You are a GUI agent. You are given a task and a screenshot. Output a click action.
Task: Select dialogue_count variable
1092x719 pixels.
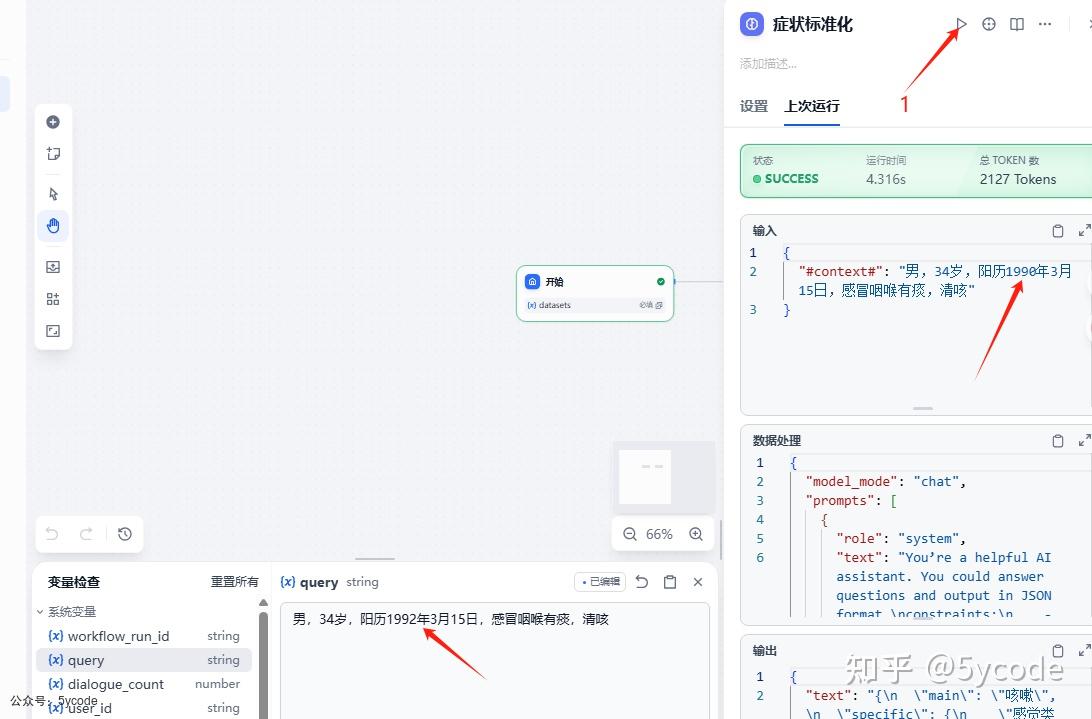(143, 684)
